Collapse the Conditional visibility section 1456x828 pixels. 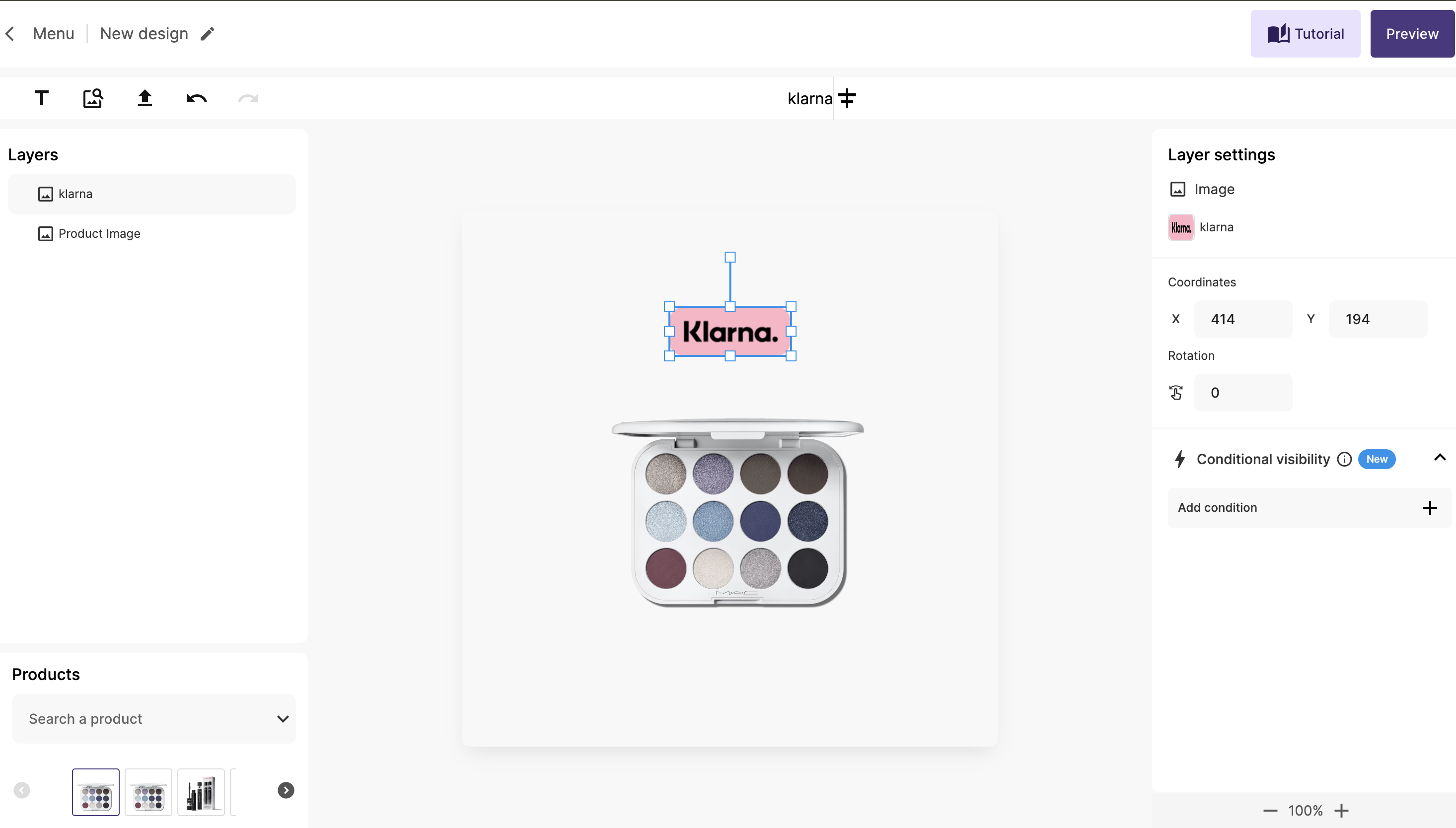click(x=1440, y=458)
